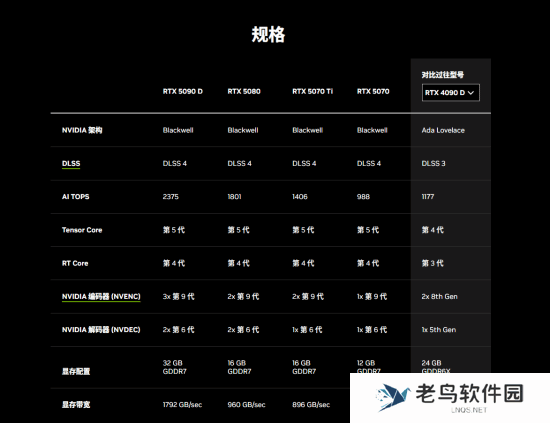Click the Ada Lovelace architecture cell
This screenshot has width=550, height=423.
[443, 130]
